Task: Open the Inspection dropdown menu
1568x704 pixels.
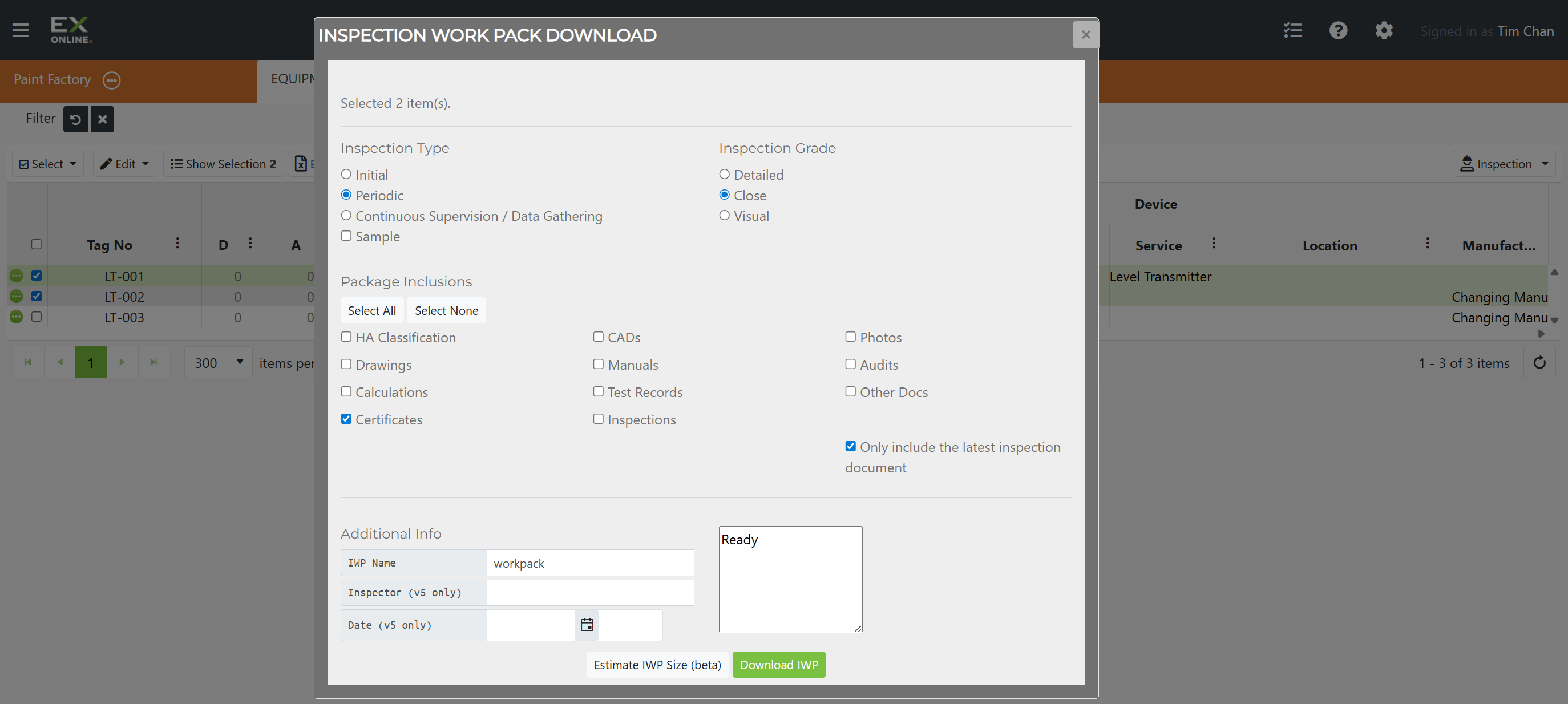Action: coord(1504,164)
